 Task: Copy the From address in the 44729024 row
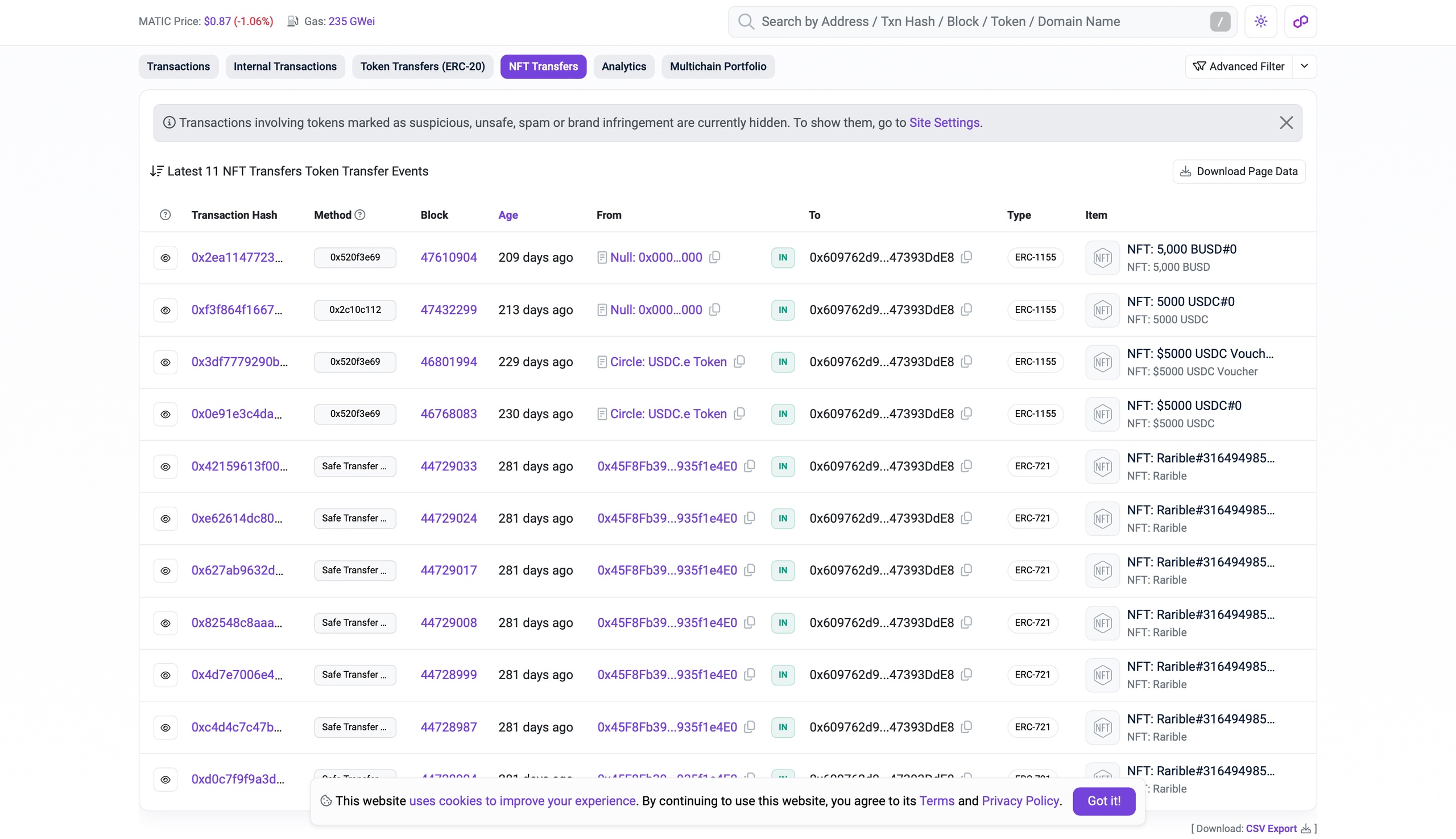click(749, 518)
